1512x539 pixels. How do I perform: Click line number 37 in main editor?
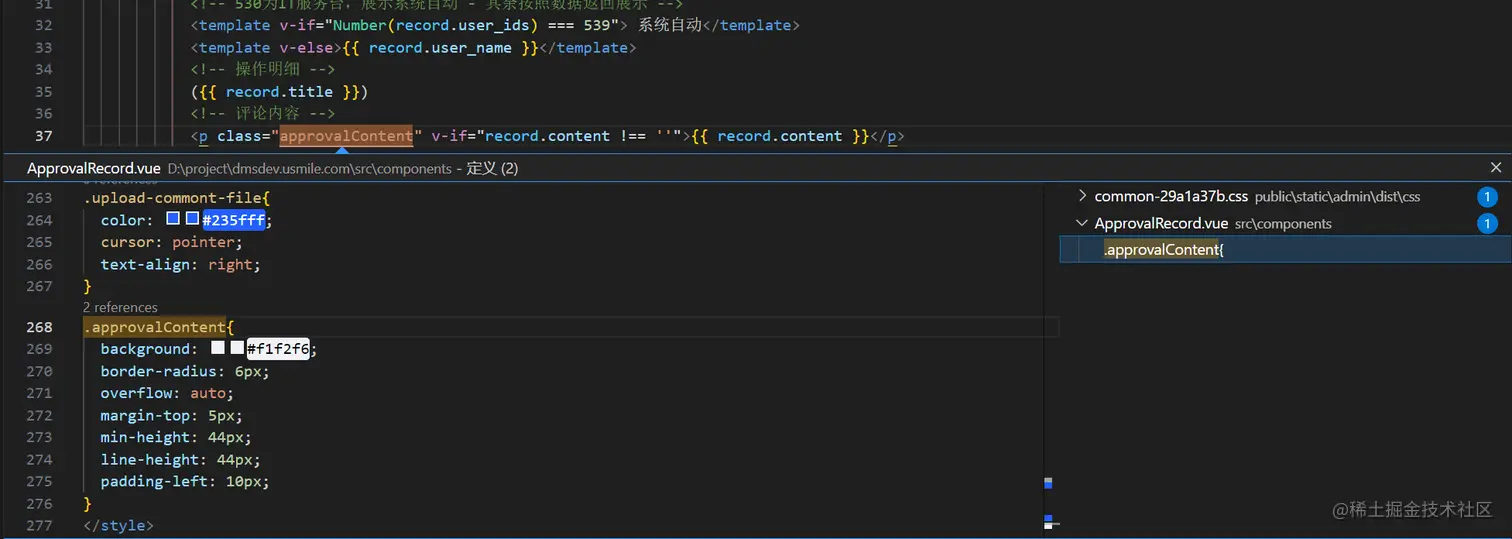click(43, 136)
